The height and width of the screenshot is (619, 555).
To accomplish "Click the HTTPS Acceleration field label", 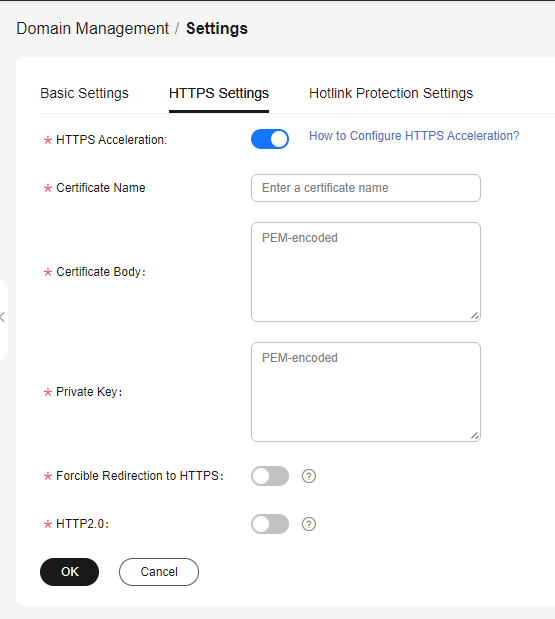I will pyautogui.click(x=112, y=140).
